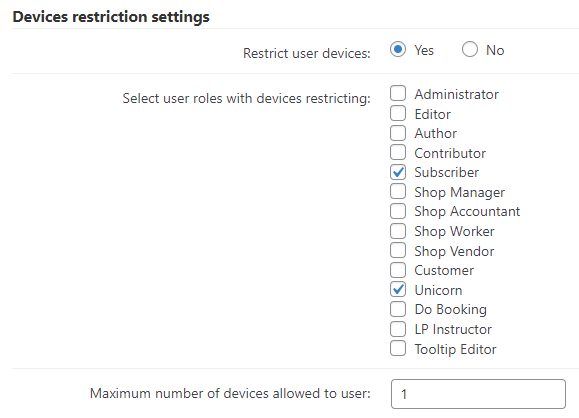Focus the maximum number of devices field
The image size is (579, 418).
coord(478,394)
